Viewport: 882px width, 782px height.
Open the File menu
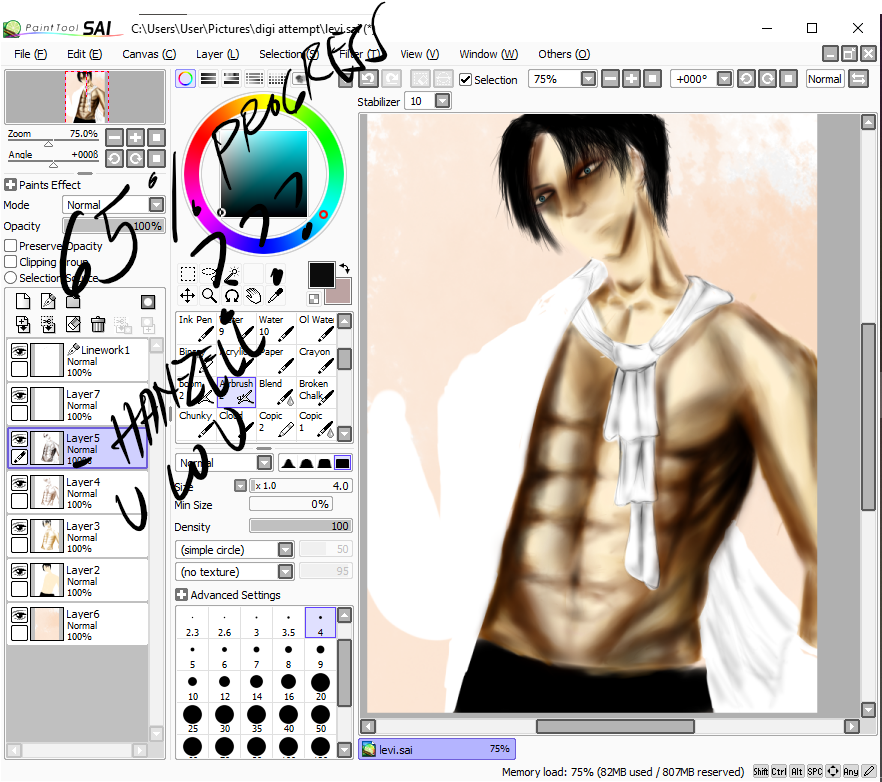[30, 54]
